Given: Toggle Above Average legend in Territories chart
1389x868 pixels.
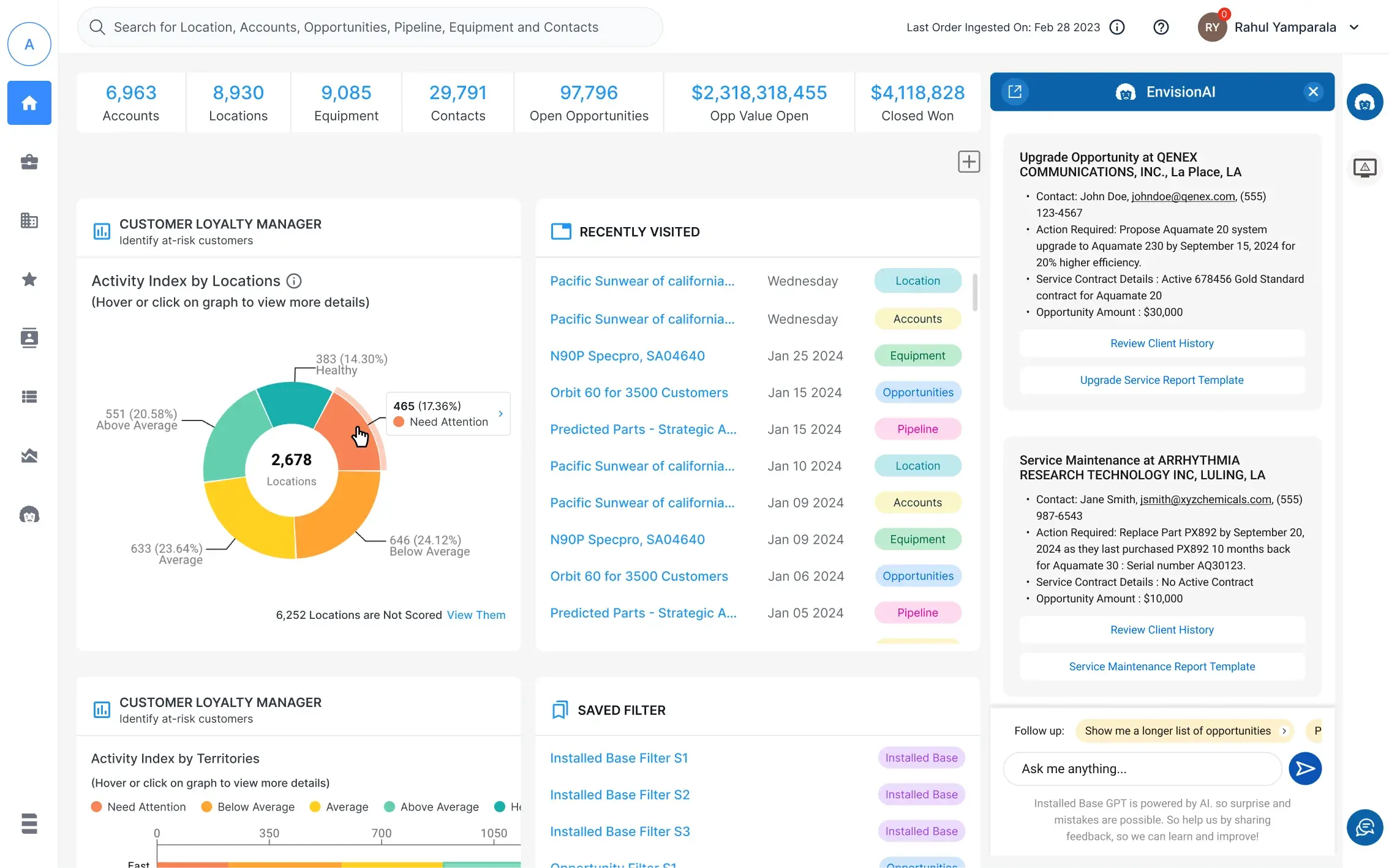Looking at the screenshot, I should [432, 807].
